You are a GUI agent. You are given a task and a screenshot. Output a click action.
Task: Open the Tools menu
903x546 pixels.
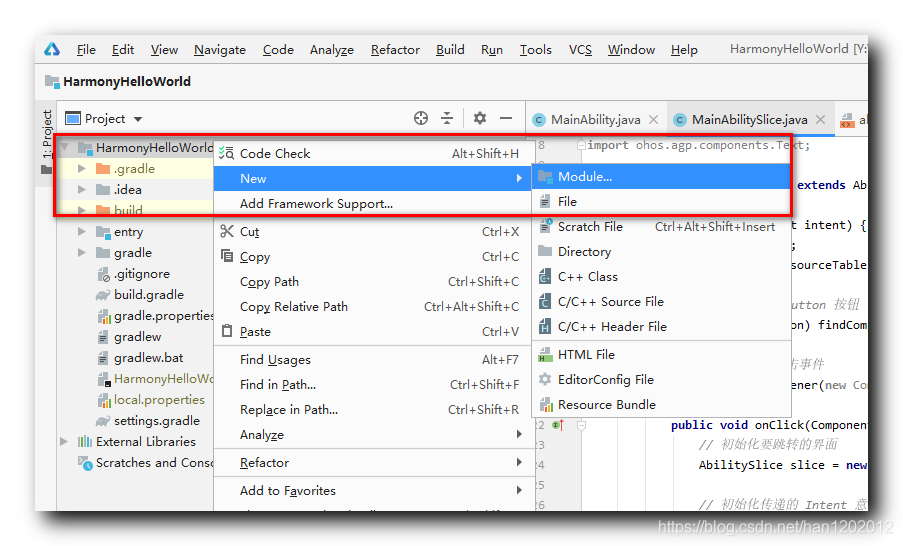536,50
